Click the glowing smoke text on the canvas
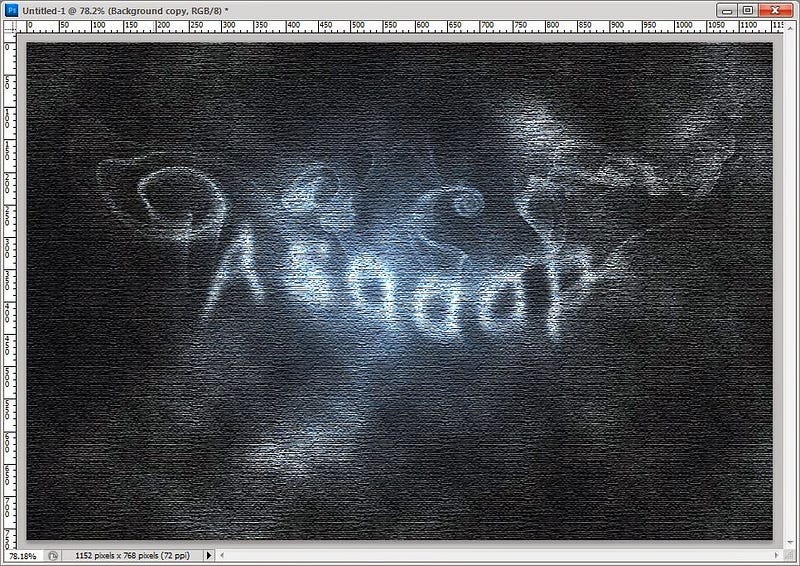This screenshot has width=800, height=566. click(395, 291)
